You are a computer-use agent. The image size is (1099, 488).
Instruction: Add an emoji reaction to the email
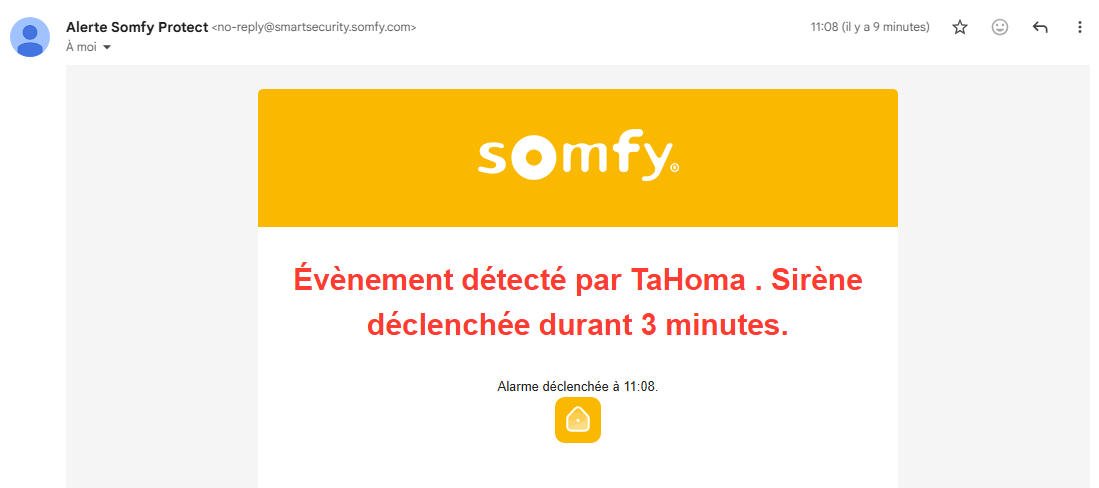[x=1000, y=28]
